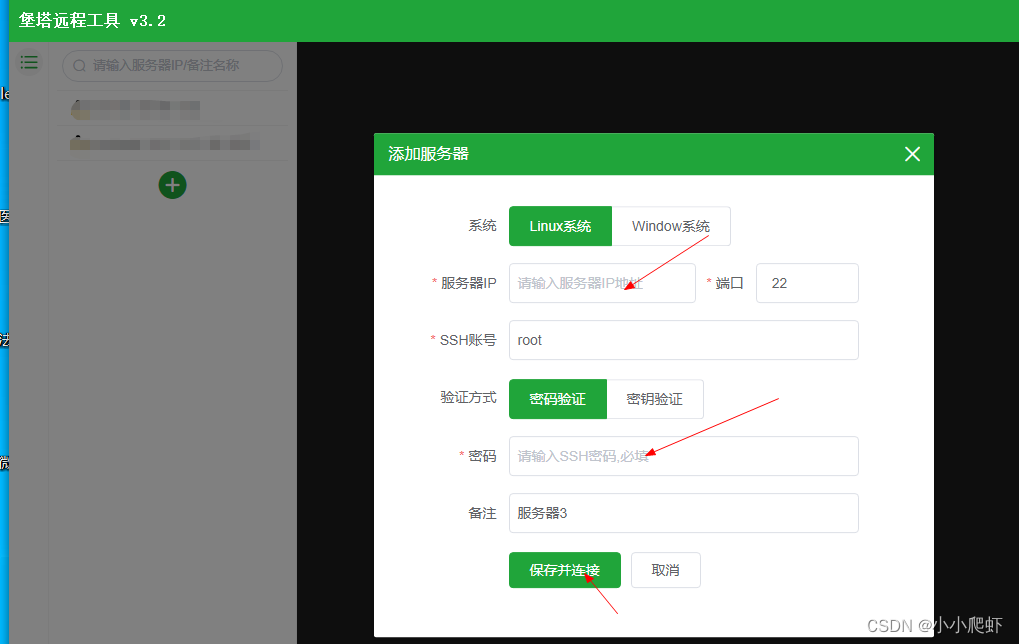Click the magnifier icon in search box
This screenshot has width=1019, height=644.
(x=77, y=66)
